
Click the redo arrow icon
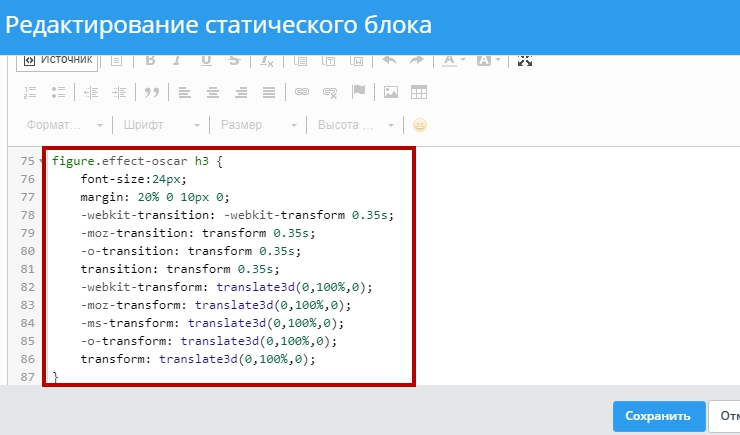pos(417,60)
